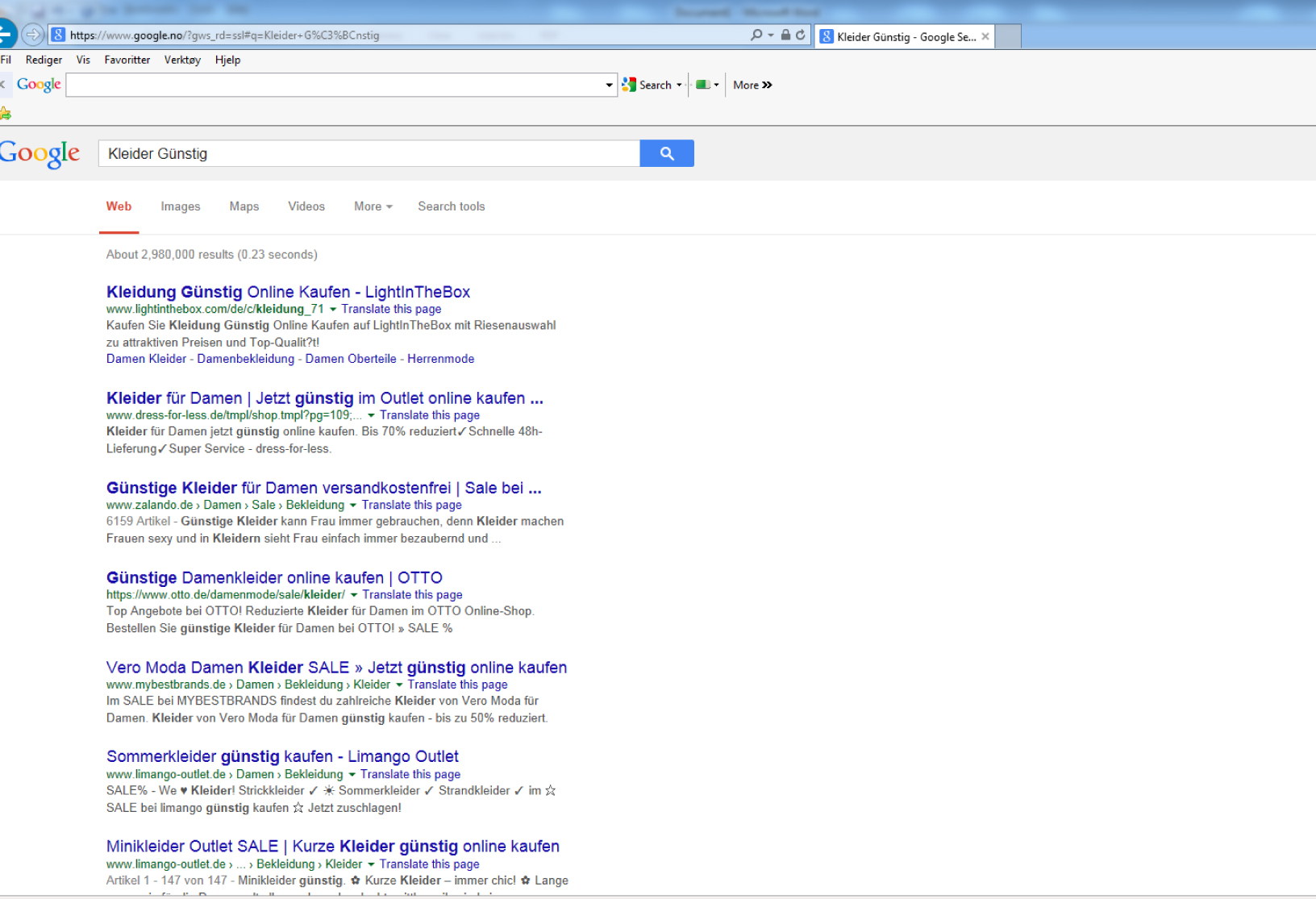
Task: Click the browser forward arrow button
Action: tap(32, 35)
